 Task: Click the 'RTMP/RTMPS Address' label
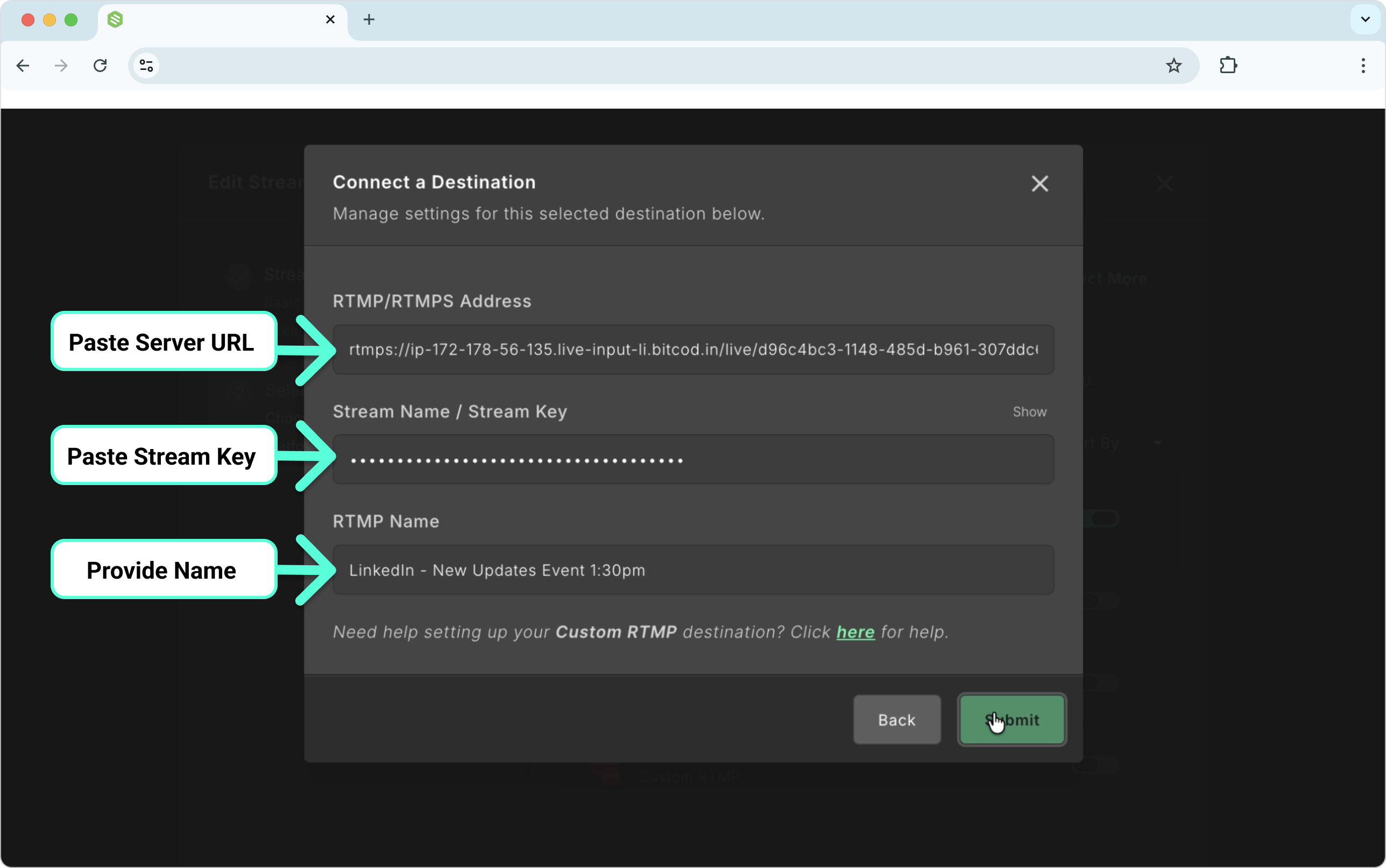pyautogui.click(x=432, y=301)
